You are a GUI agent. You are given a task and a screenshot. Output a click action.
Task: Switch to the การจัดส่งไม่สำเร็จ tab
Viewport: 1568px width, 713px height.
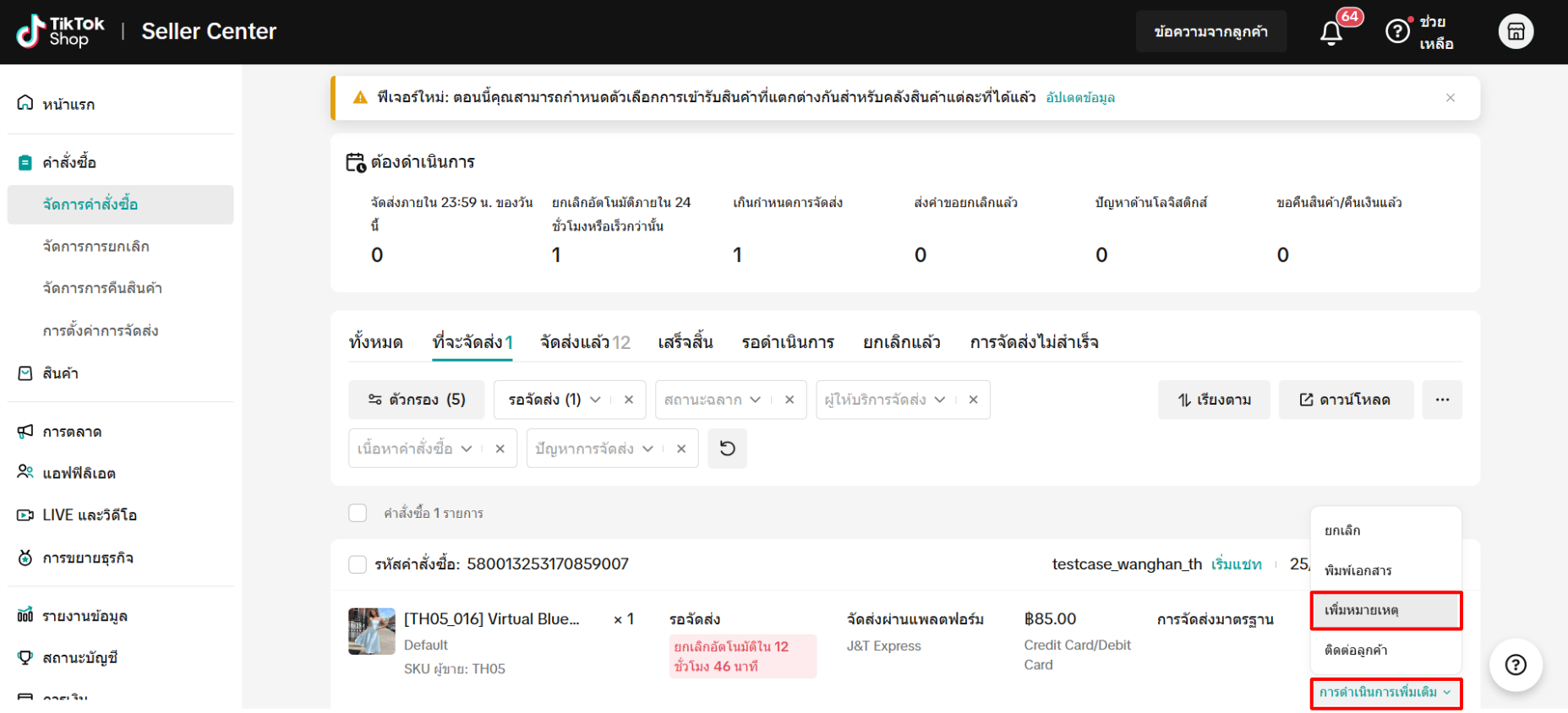pos(1035,342)
